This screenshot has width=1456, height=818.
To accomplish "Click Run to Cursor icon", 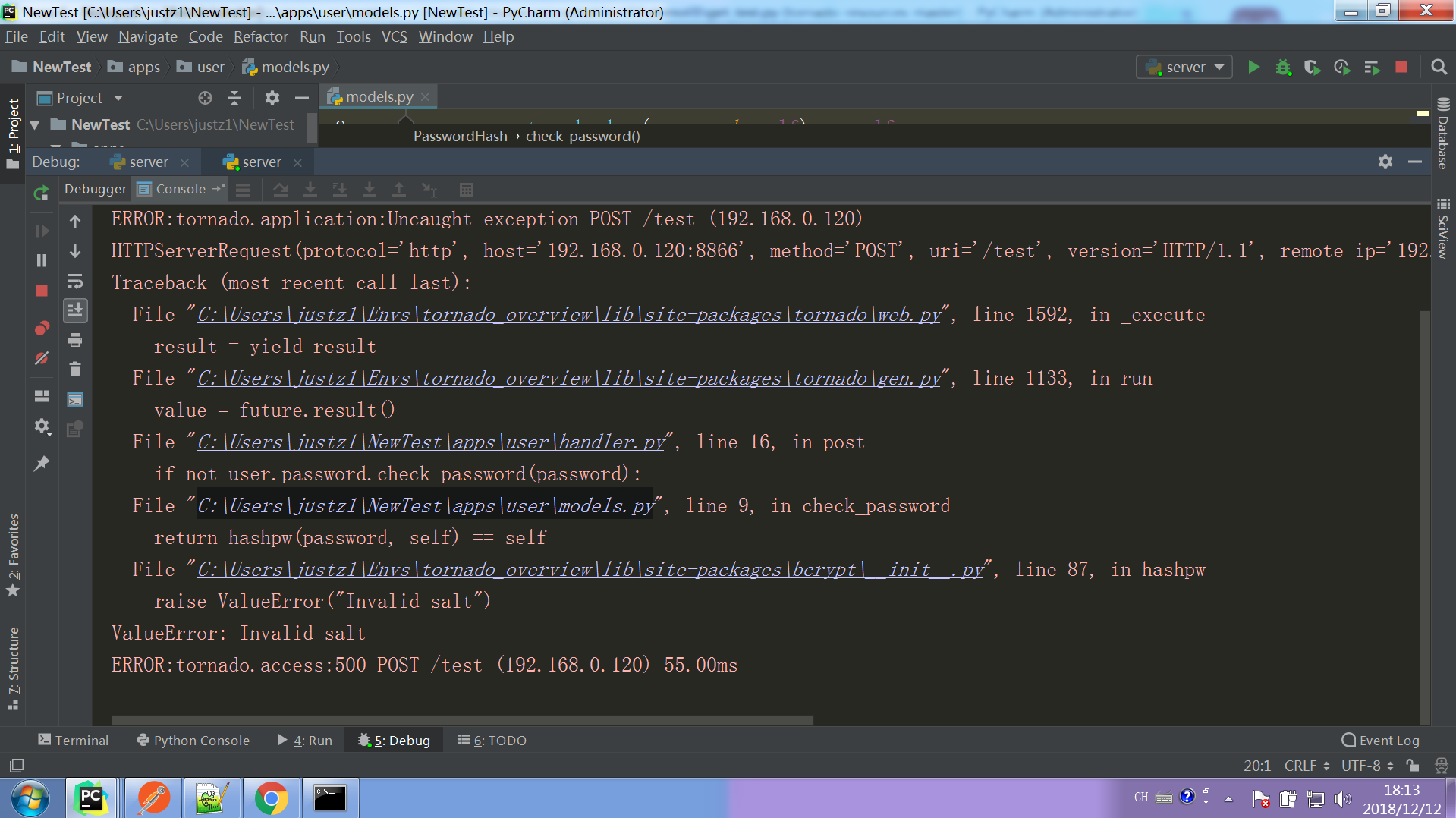I will click(x=429, y=190).
